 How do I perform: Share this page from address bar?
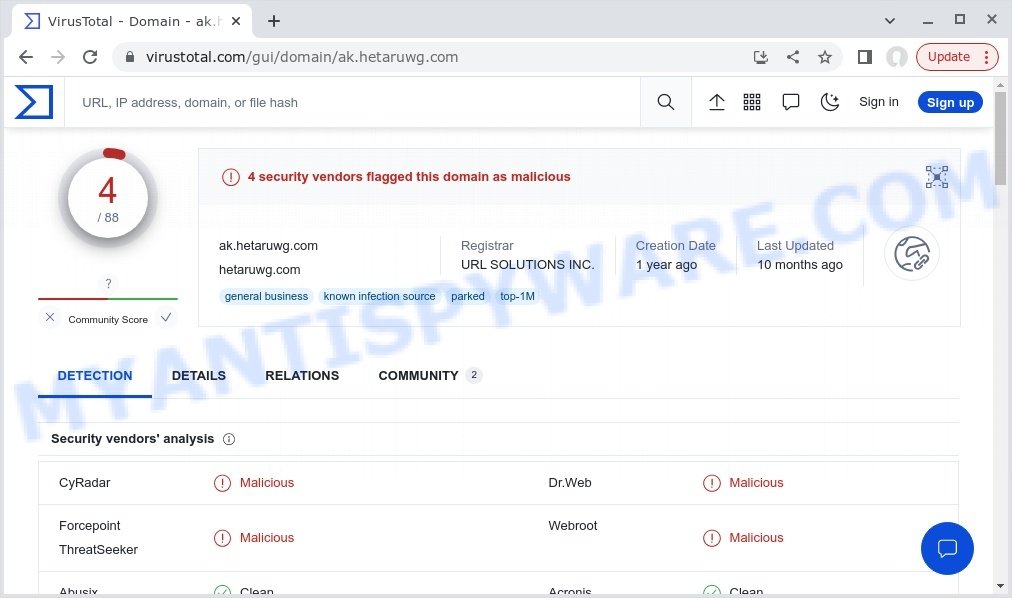tap(793, 57)
